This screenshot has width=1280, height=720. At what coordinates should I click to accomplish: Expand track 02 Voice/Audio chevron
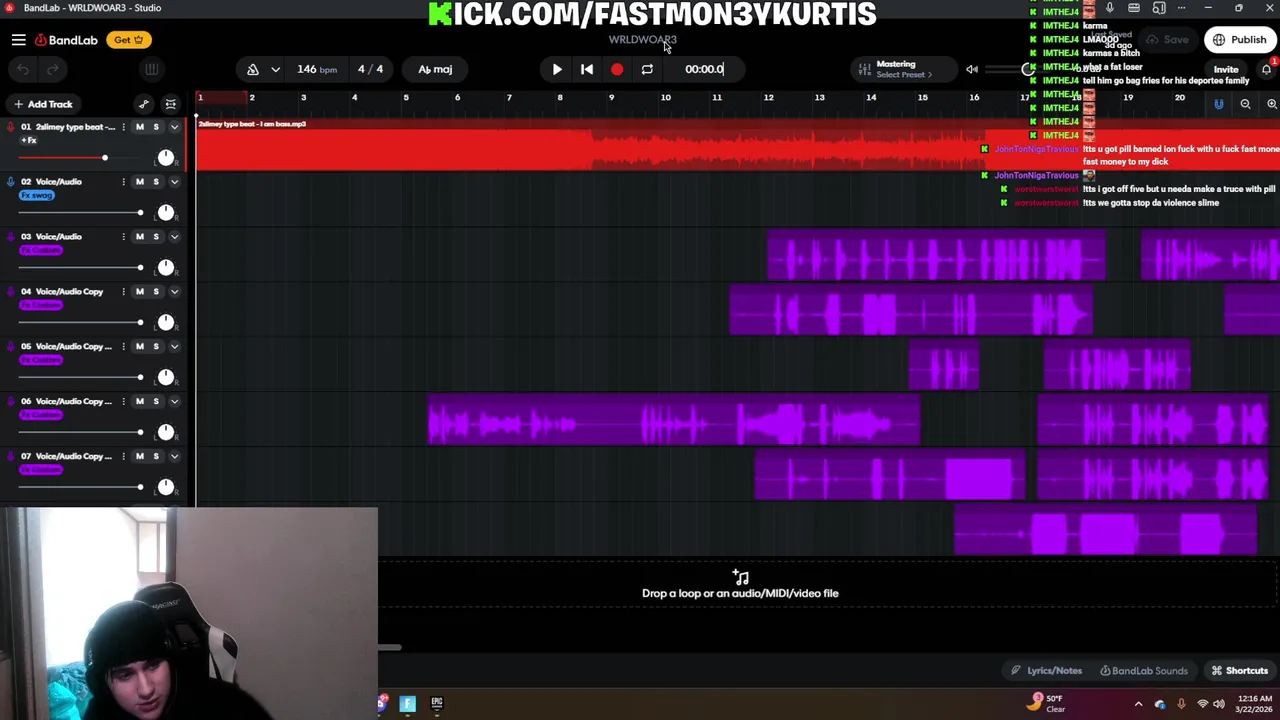[174, 182]
